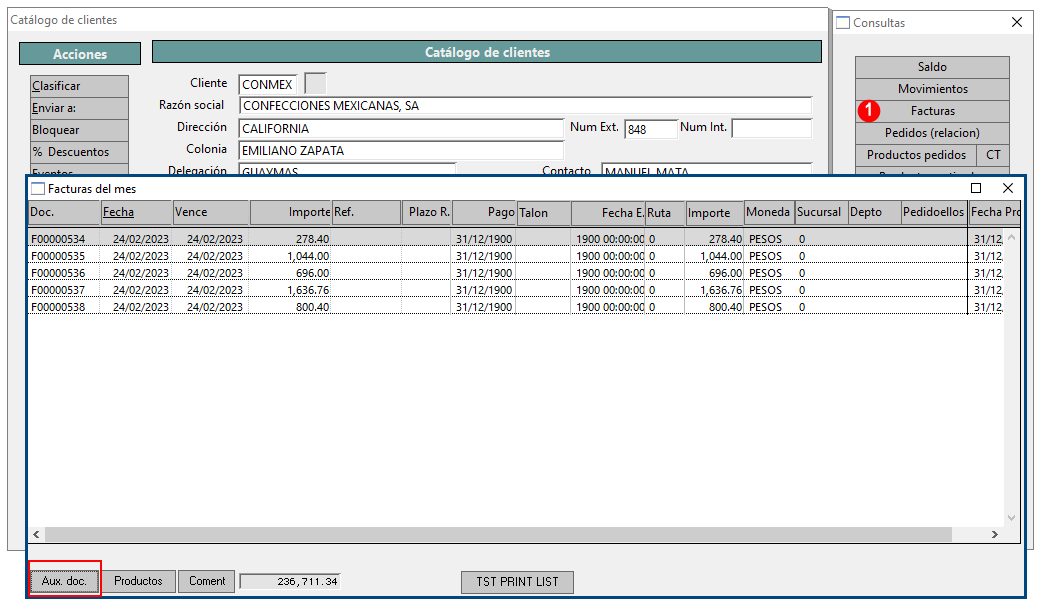Click the down arrow of vertical scrollbar
The height and width of the screenshot is (604, 1041).
[1012, 518]
